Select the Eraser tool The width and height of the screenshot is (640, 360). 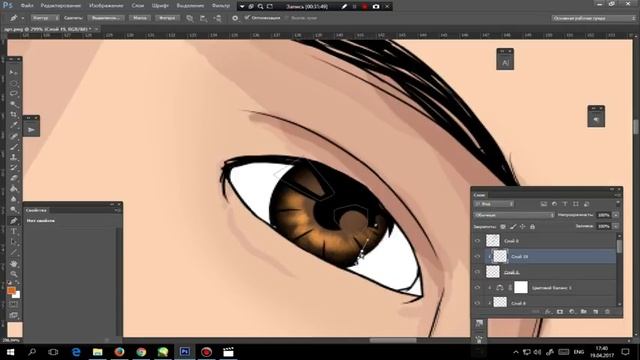(13, 178)
